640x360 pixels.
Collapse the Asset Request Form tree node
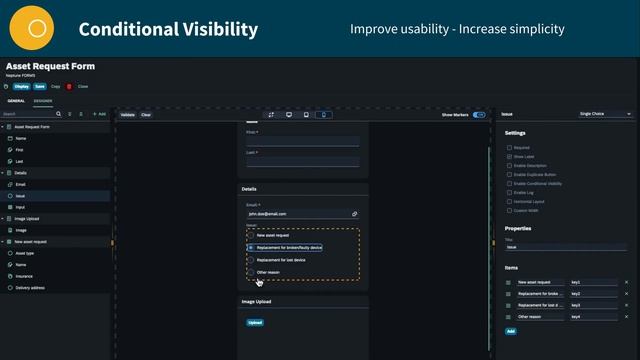tap(2, 127)
